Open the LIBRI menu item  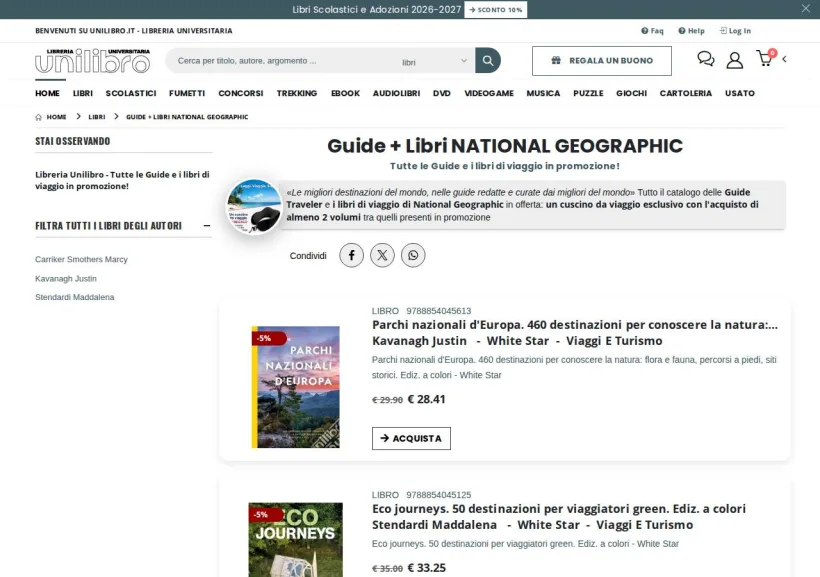(83, 93)
